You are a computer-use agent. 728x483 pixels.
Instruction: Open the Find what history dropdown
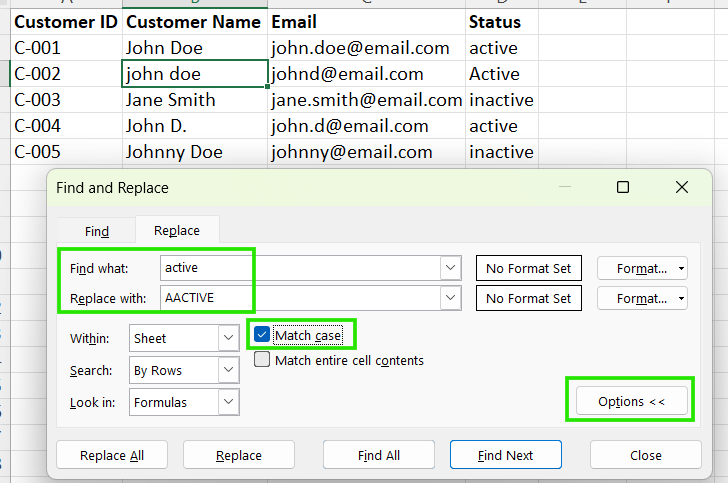tap(450, 268)
